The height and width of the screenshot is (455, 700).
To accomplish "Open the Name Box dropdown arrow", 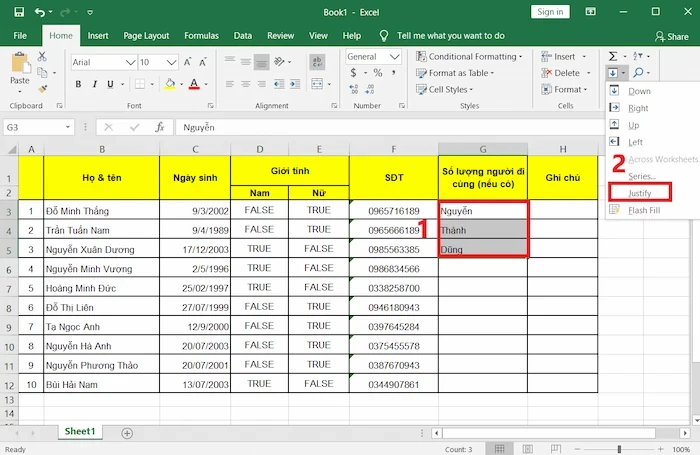I will pyautogui.click(x=67, y=127).
